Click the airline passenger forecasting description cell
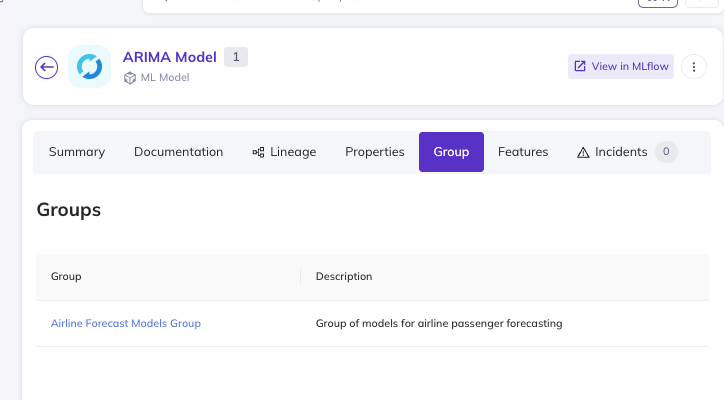This screenshot has width=724, height=400. [x=439, y=323]
